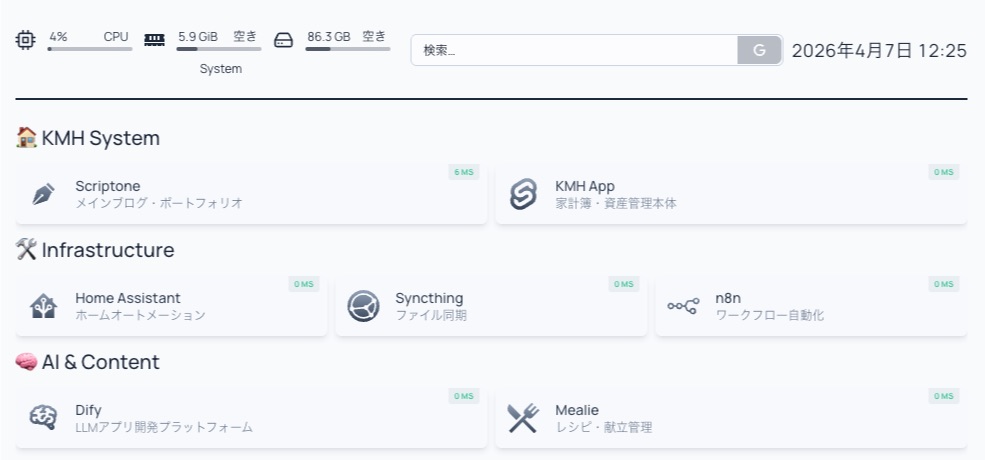Screen dimensions: 985x460
Task: Click the CPU usage bar
Action: pos(89,48)
